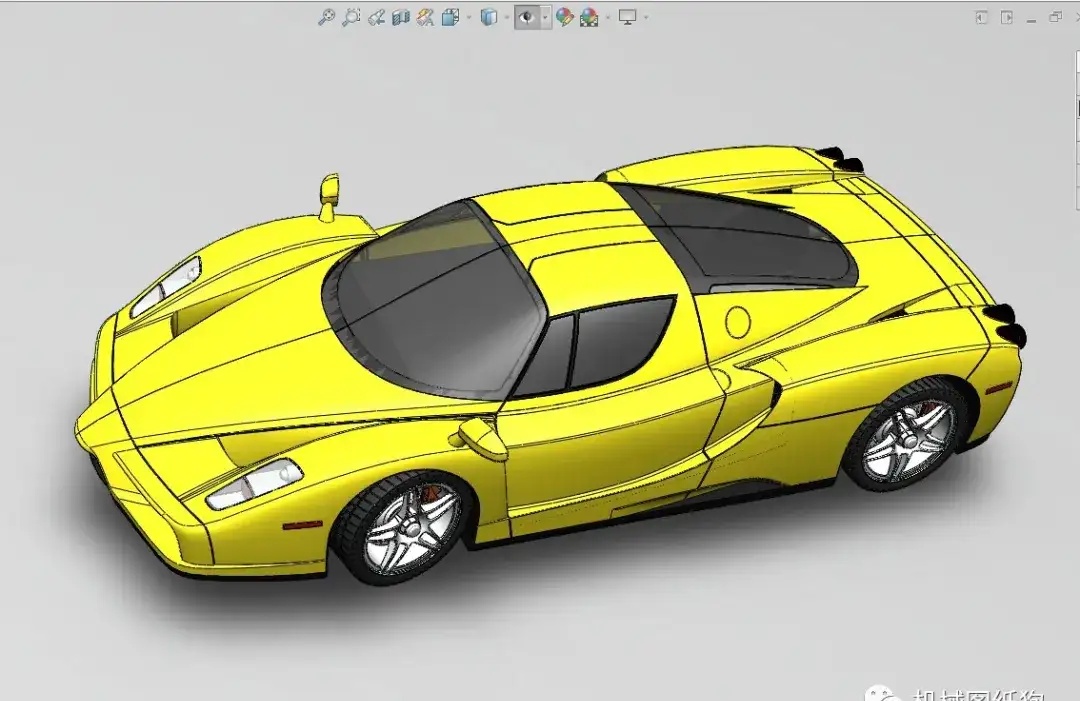
Task: Expand the View Orientation dropdown arrow
Action: click(469, 17)
